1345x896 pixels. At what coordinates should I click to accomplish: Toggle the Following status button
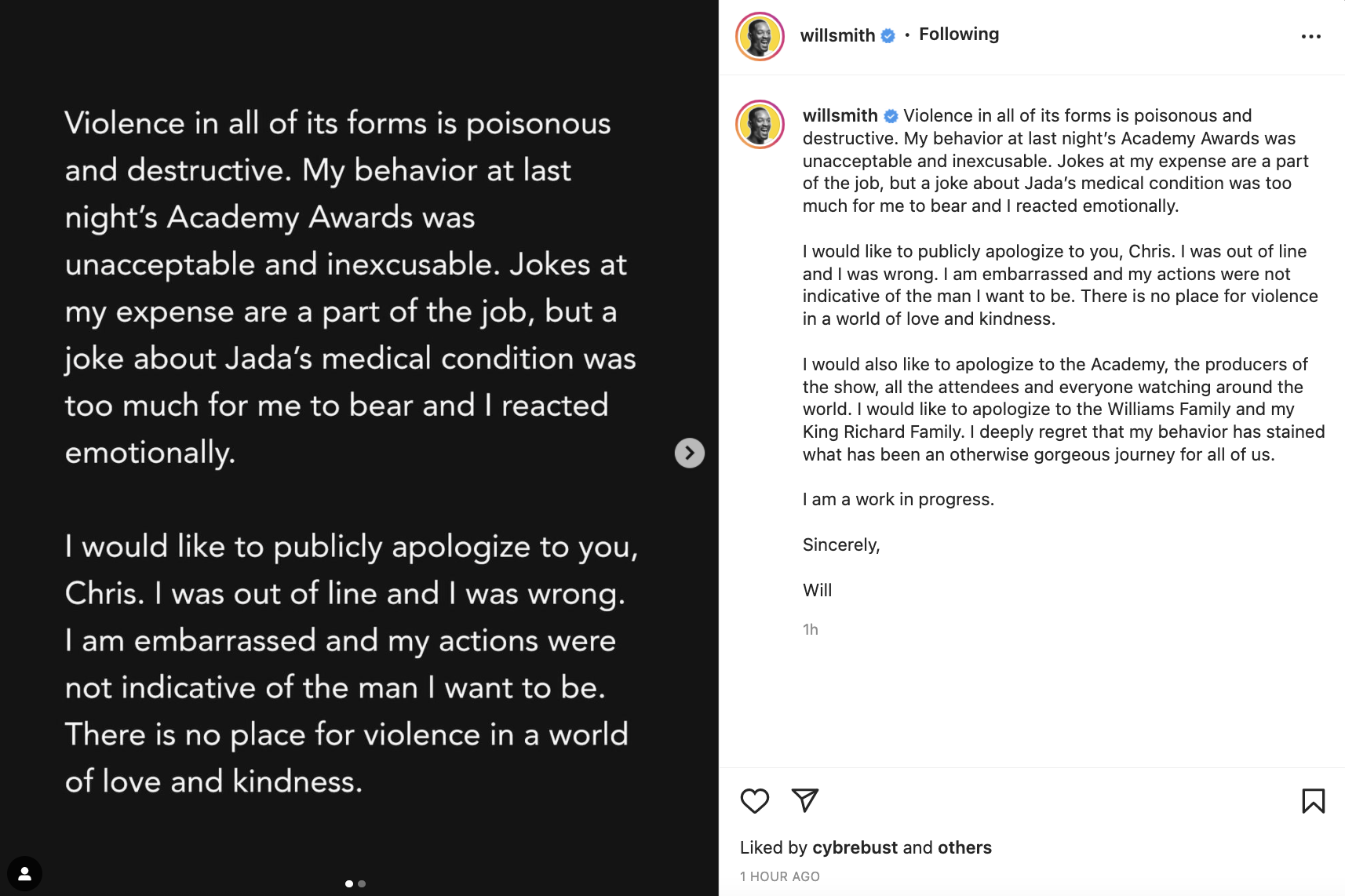(958, 35)
